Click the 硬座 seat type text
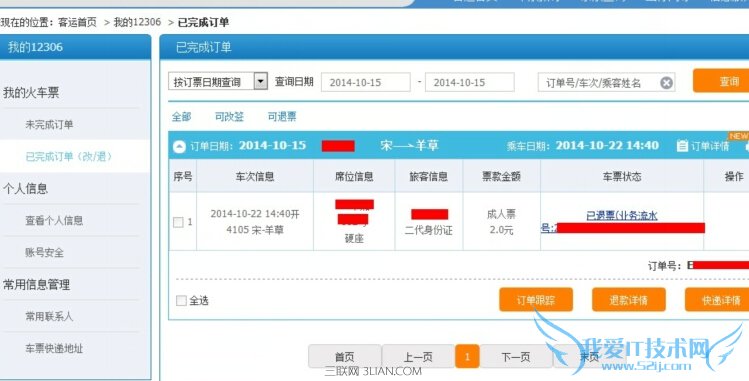The height and width of the screenshot is (381, 749). [354, 239]
